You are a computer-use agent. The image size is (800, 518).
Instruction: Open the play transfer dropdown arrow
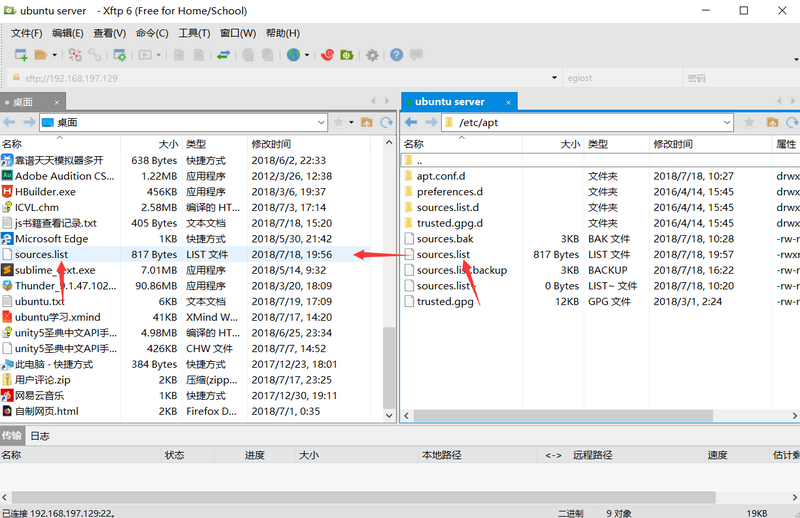coord(159,55)
